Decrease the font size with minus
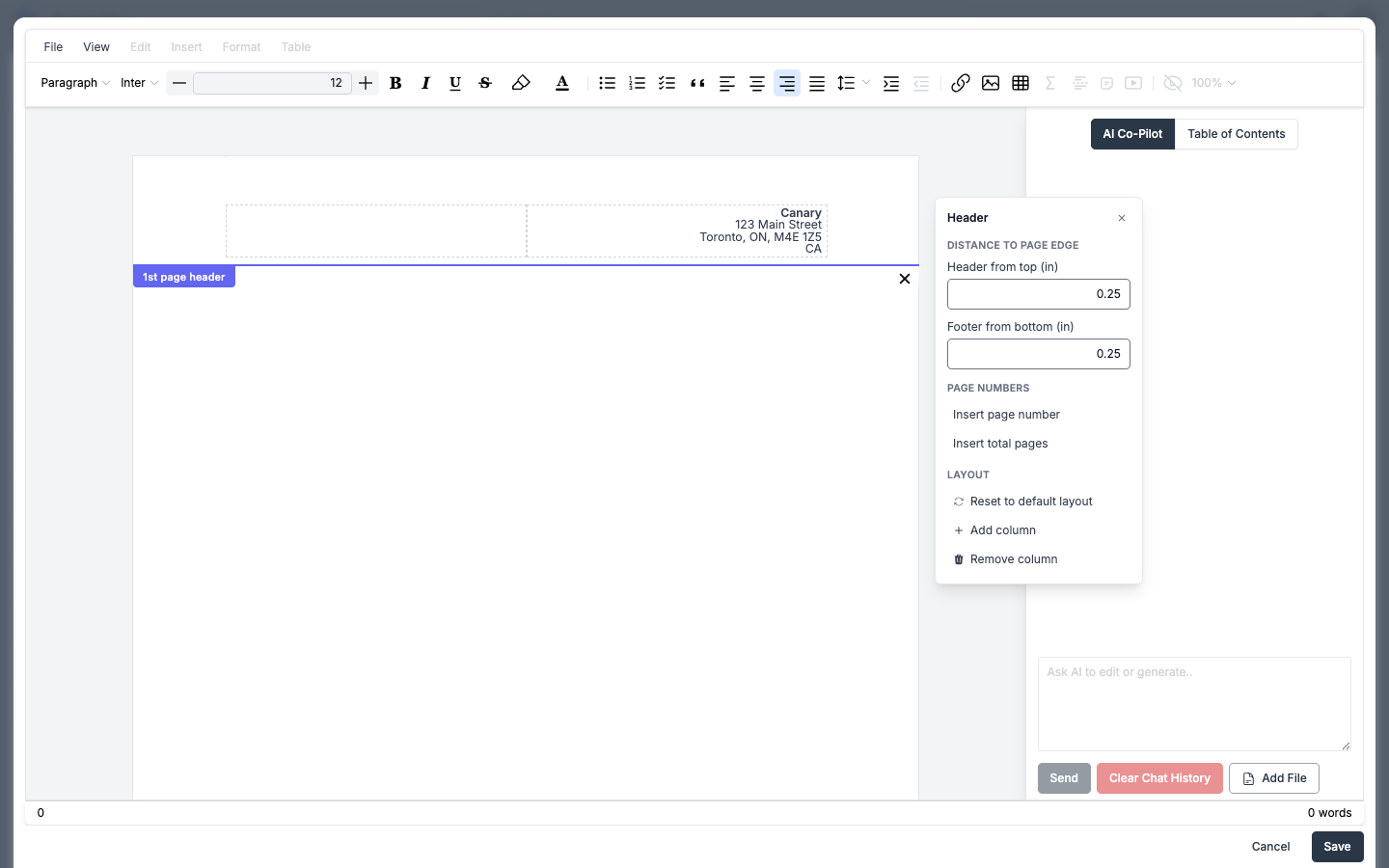The height and width of the screenshot is (868, 1389). coord(179,83)
